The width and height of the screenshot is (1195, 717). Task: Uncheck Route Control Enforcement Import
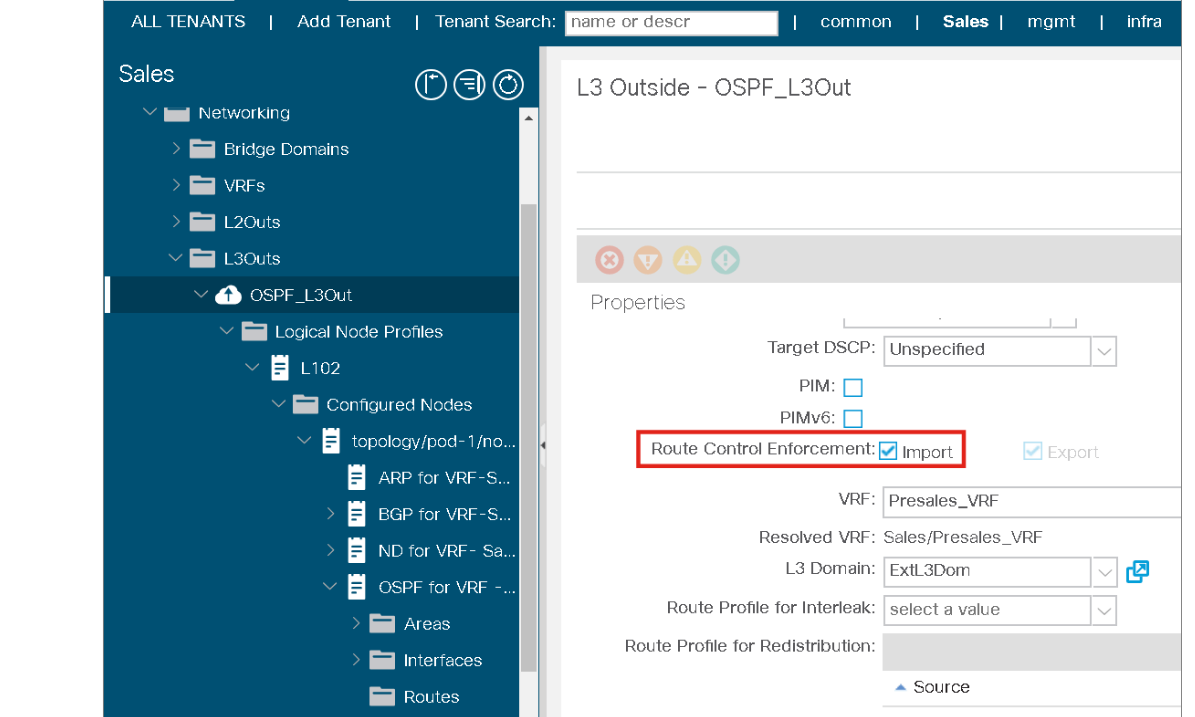pos(888,451)
